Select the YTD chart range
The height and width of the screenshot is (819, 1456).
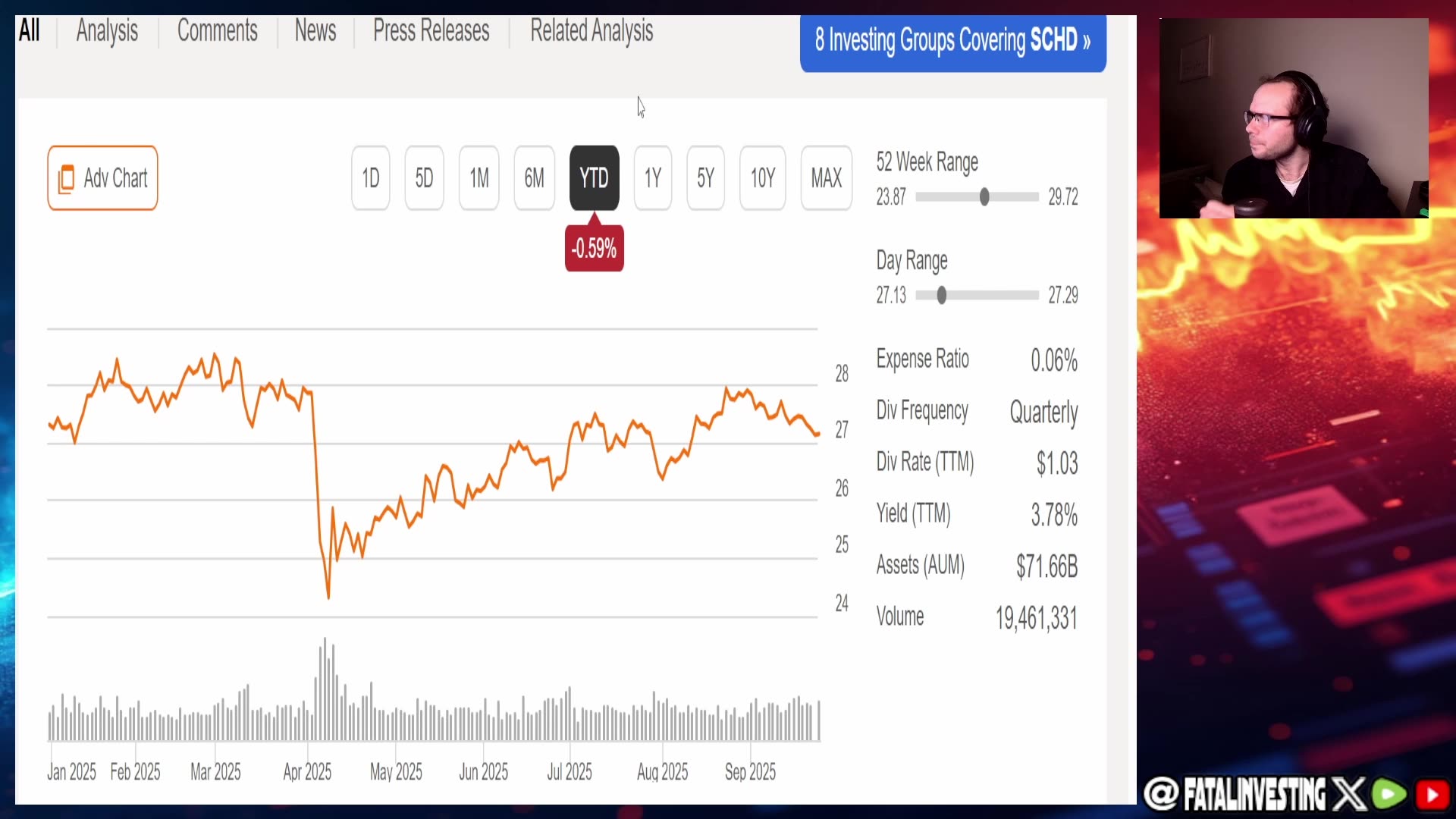[x=594, y=178]
